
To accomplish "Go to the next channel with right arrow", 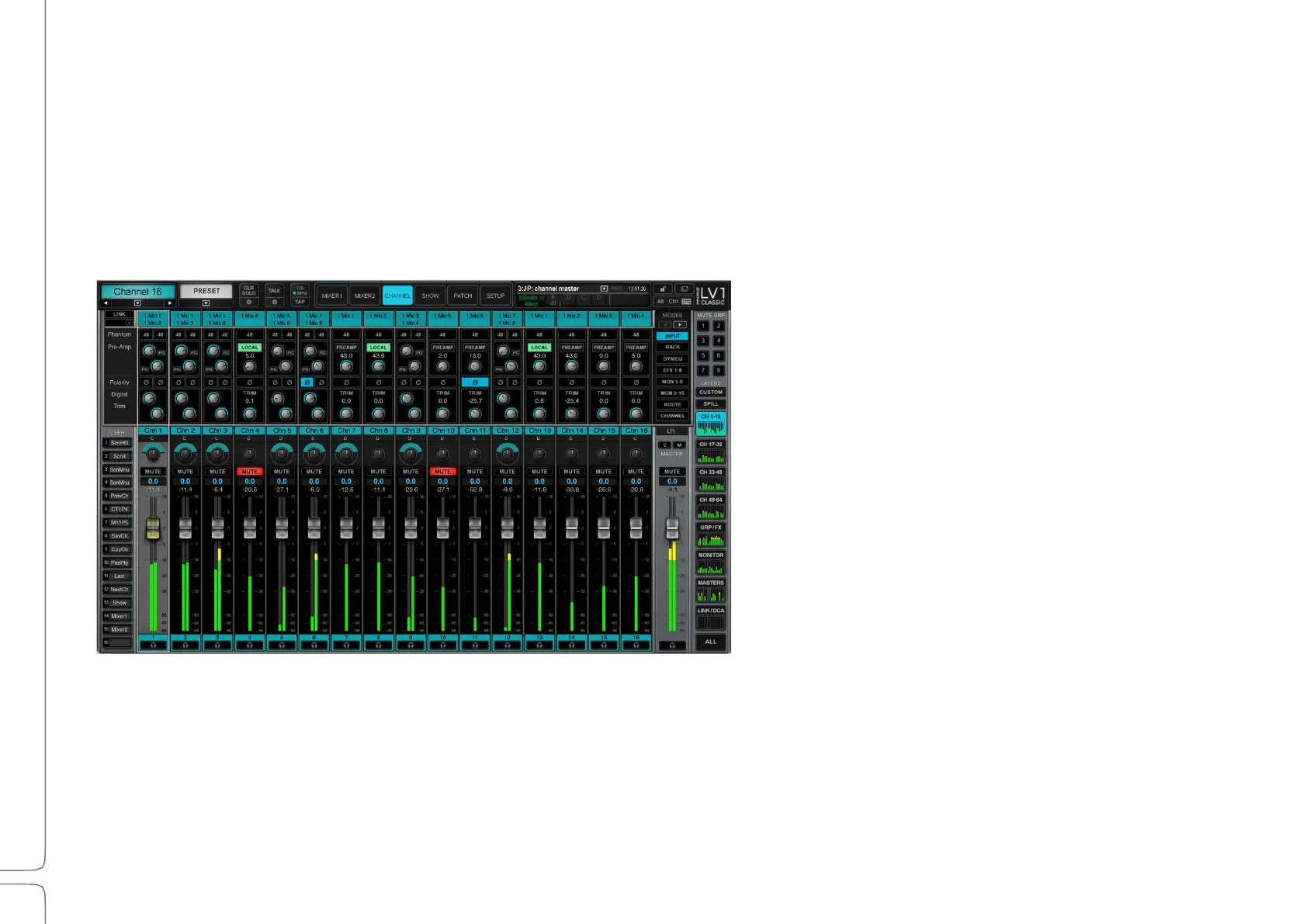I will [170, 303].
